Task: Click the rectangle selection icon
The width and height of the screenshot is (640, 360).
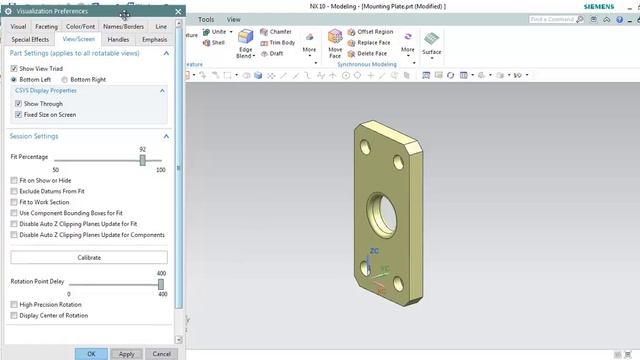Action: (227, 75)
